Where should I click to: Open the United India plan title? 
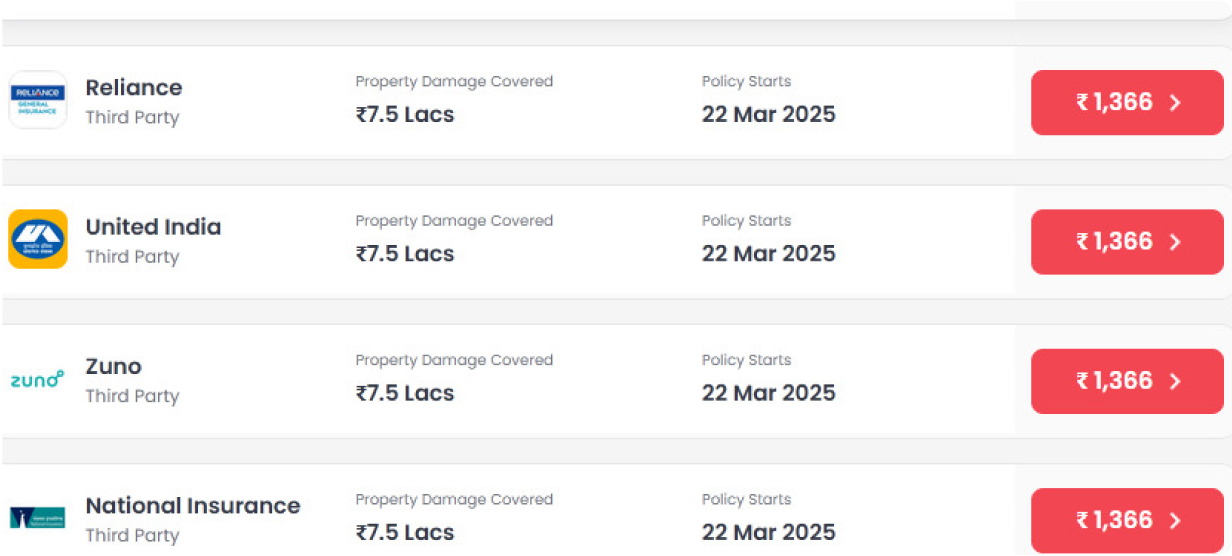pos(153,227)
